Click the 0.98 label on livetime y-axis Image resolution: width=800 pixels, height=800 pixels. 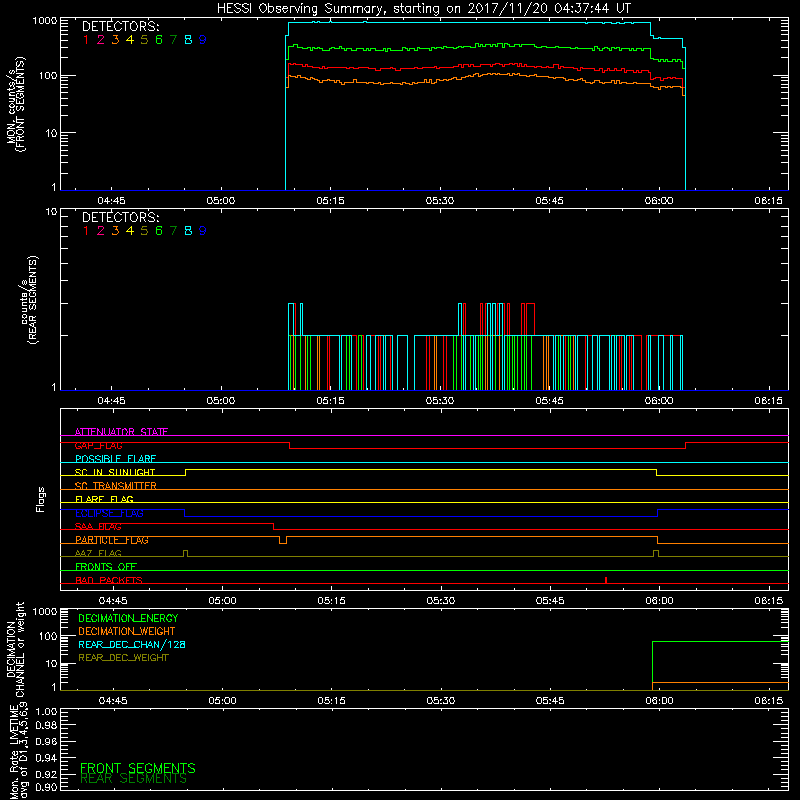point(46,726)
